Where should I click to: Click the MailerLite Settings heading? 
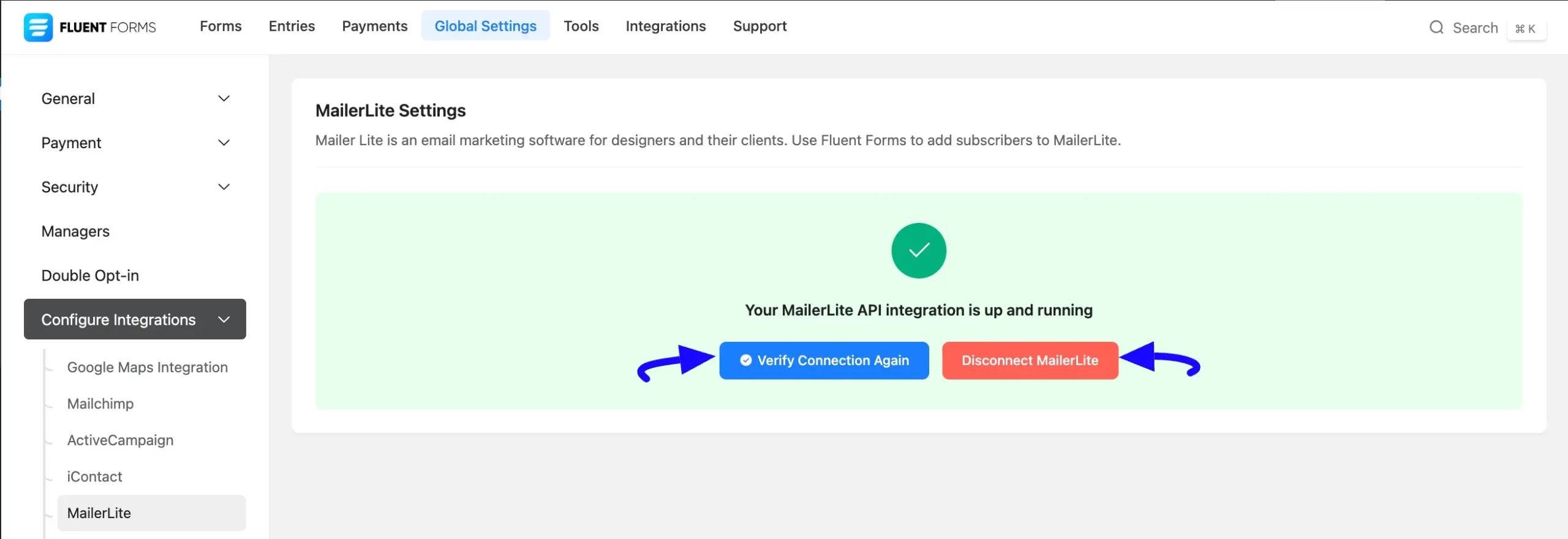click(390, 111)
